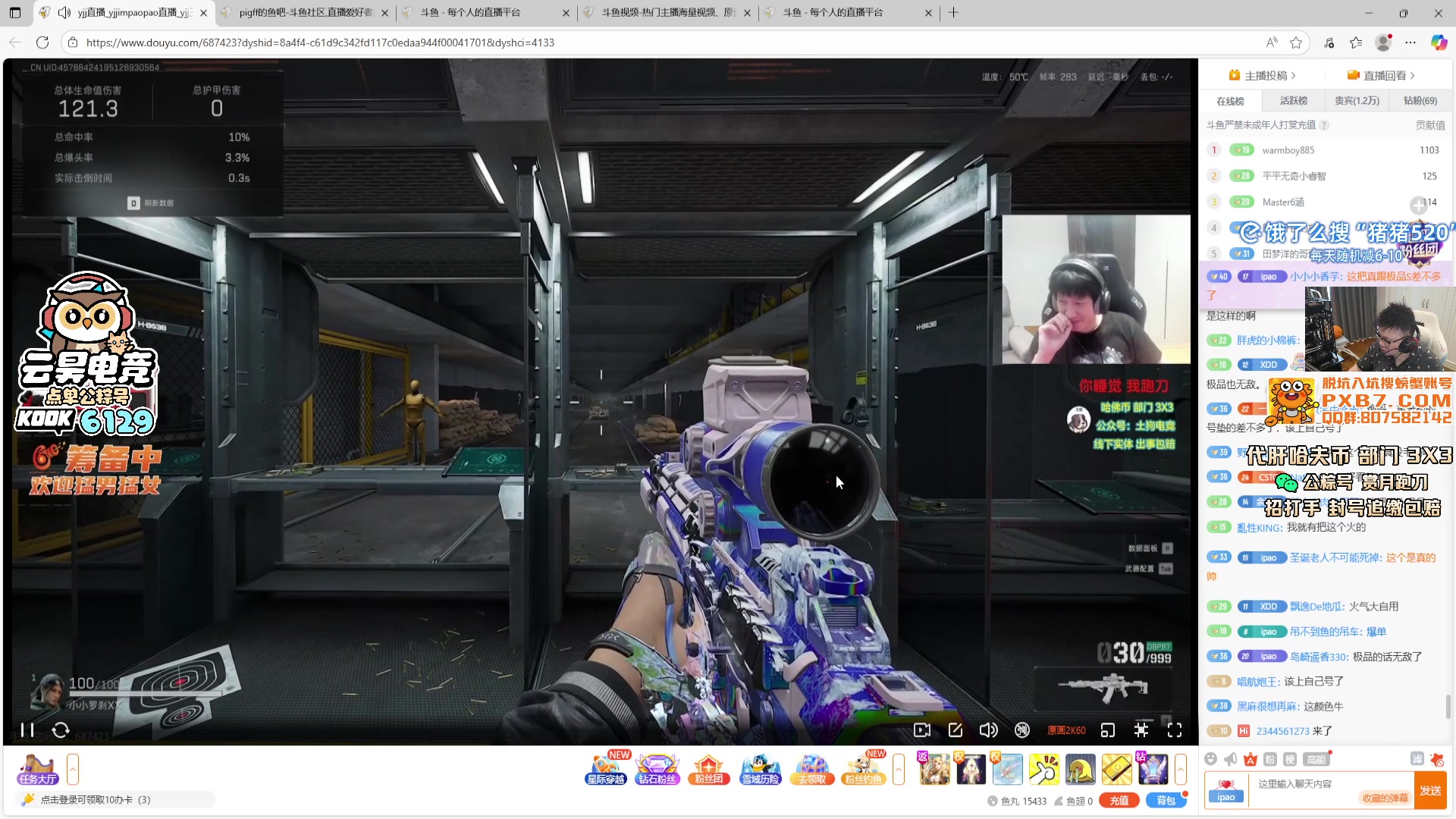Image resolution: width=1456 pixels, height=819 pixels.
Task: Expand the 任务大厅 side arrow
Action: click(73, 769)
